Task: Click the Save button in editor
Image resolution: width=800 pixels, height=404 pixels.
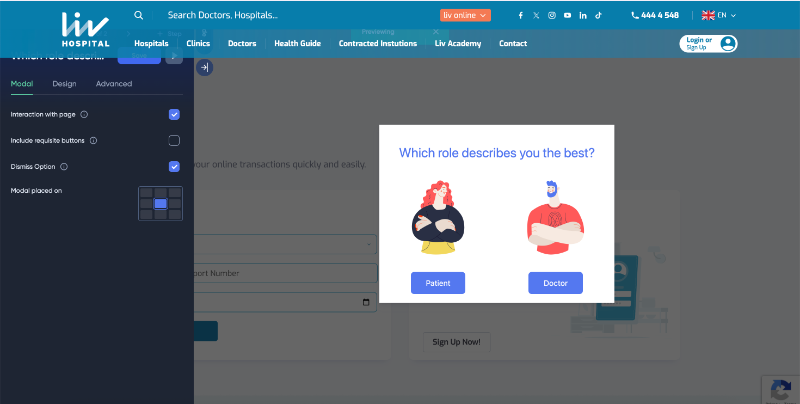Action: [x=139, y=56]
